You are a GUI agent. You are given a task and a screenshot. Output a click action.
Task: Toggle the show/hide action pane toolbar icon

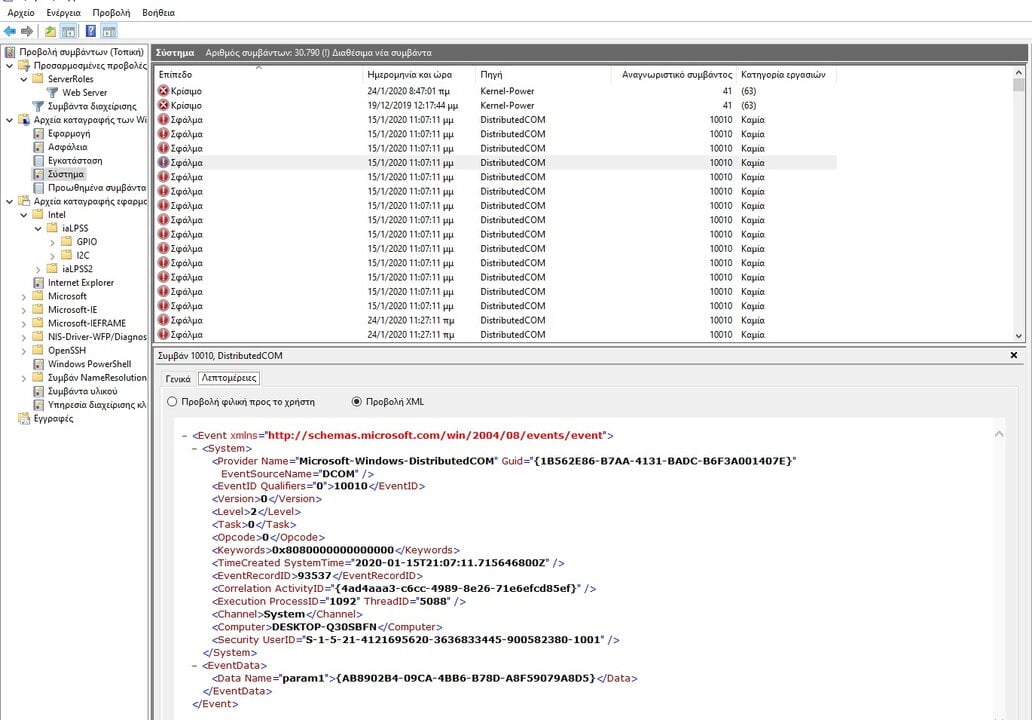(109, 32)
